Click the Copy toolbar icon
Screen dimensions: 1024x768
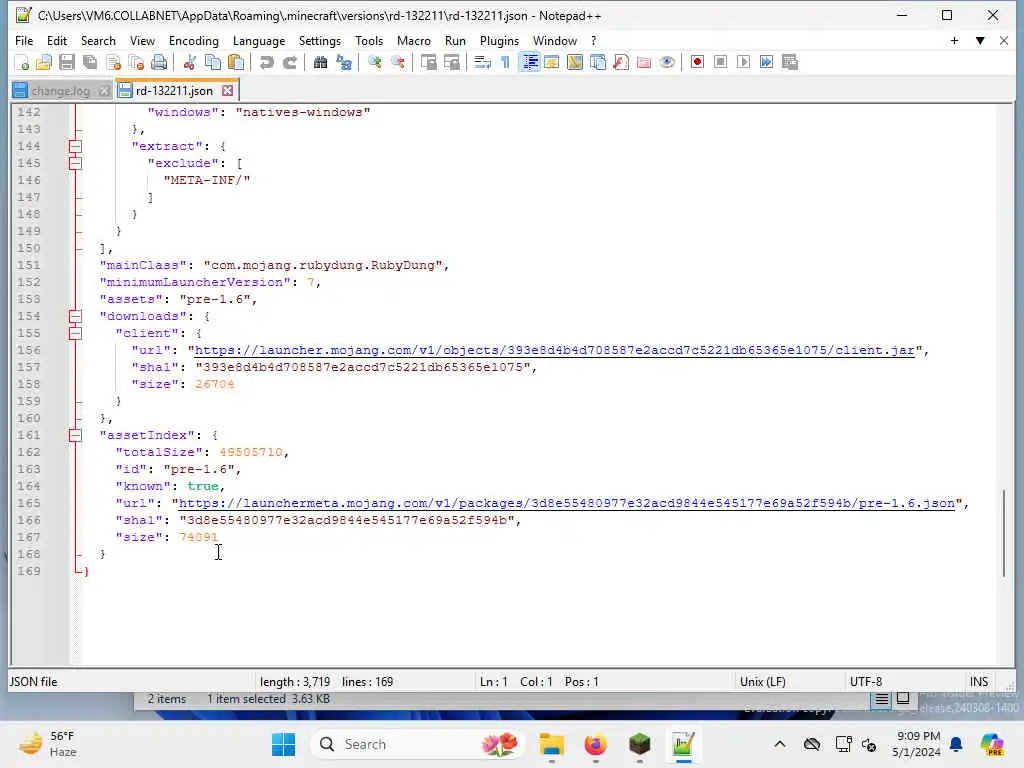[x=213, y=62]
